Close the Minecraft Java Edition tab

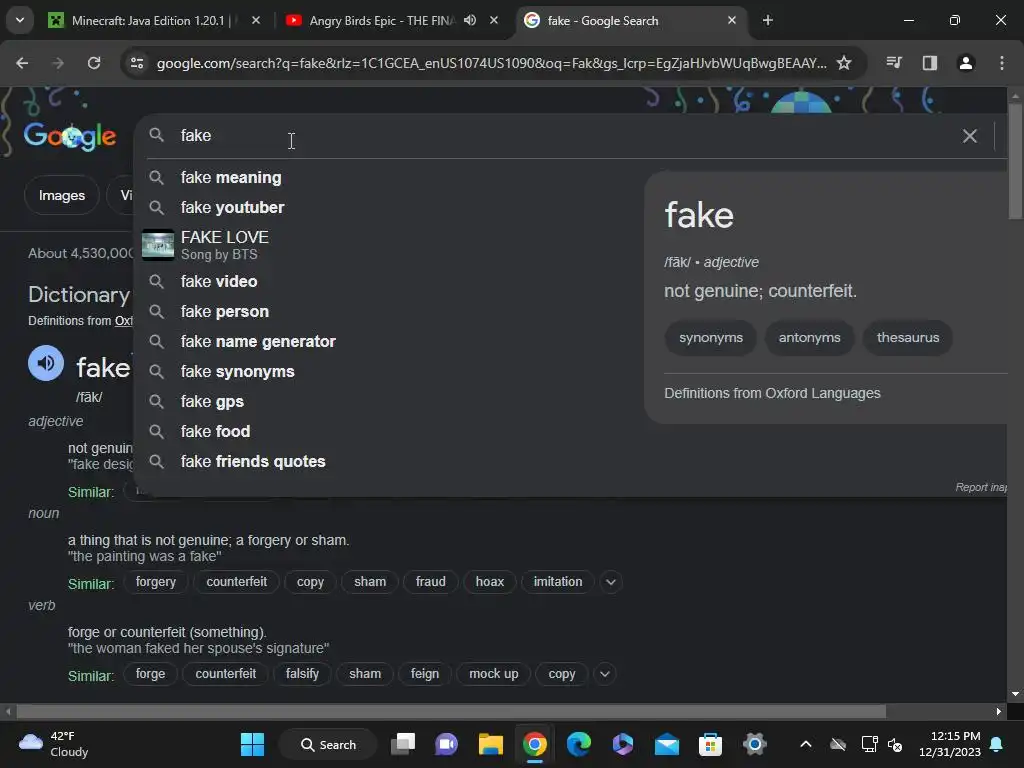[x=256, y=20]
